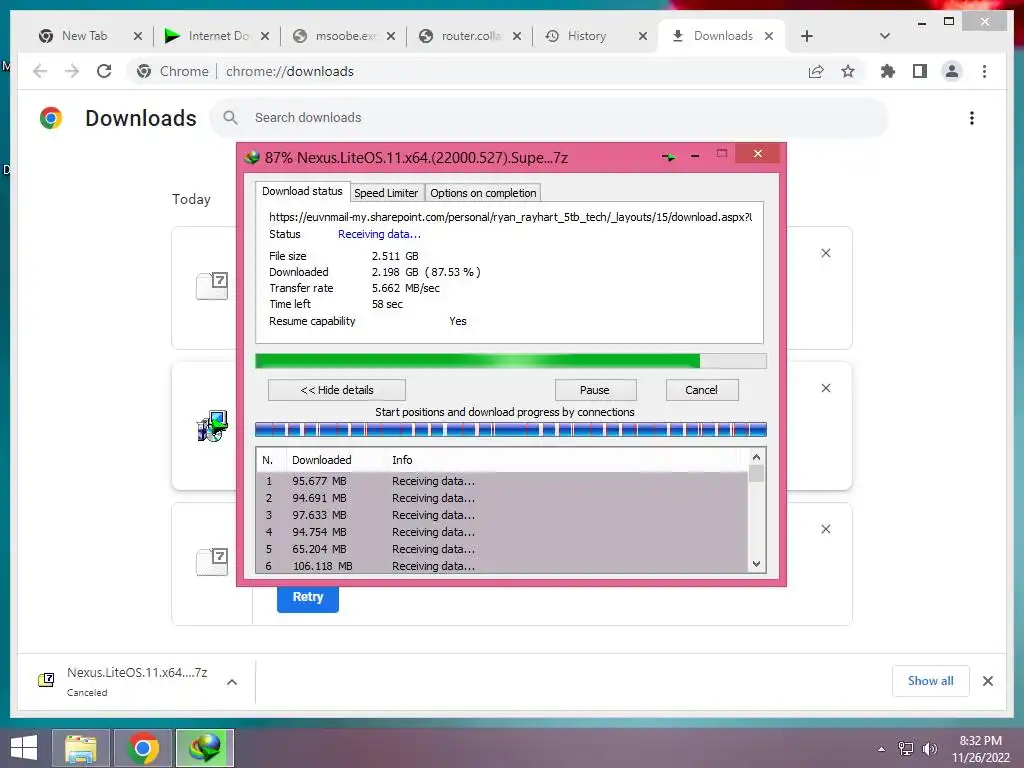The image size is (1024, 768).
Task: Remove the second download entry from list
Action: click(x=825, y=388)
